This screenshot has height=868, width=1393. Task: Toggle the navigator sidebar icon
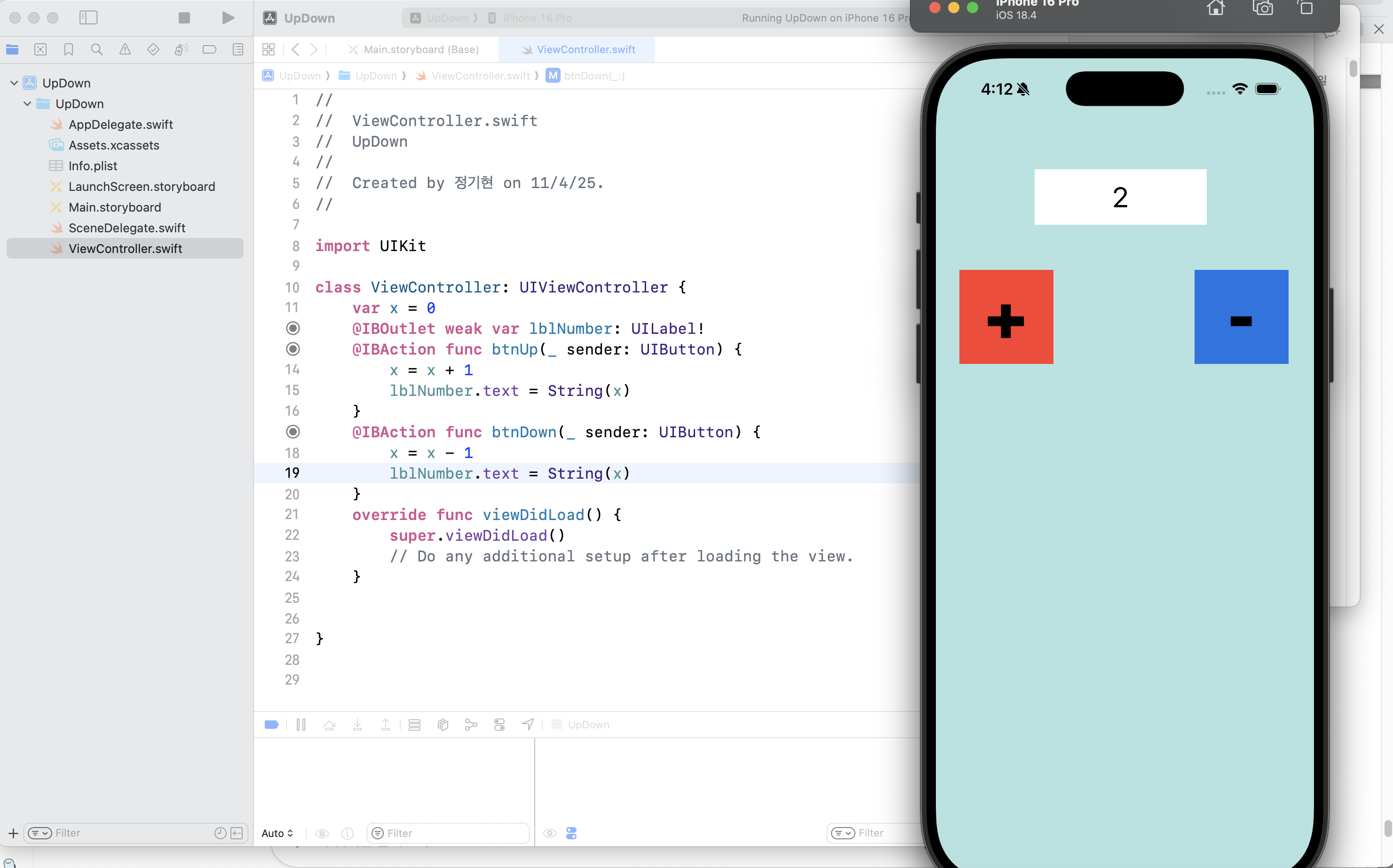88,18
